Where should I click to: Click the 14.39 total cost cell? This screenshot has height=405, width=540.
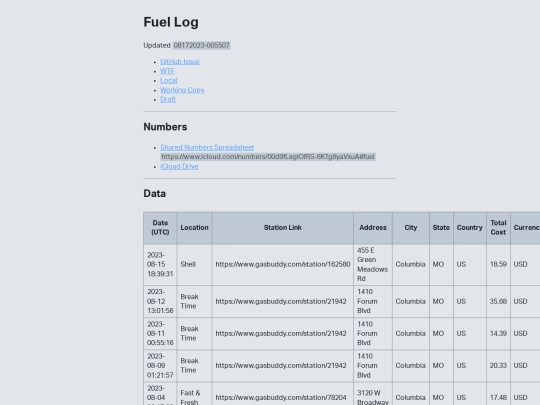click(498, 333)
